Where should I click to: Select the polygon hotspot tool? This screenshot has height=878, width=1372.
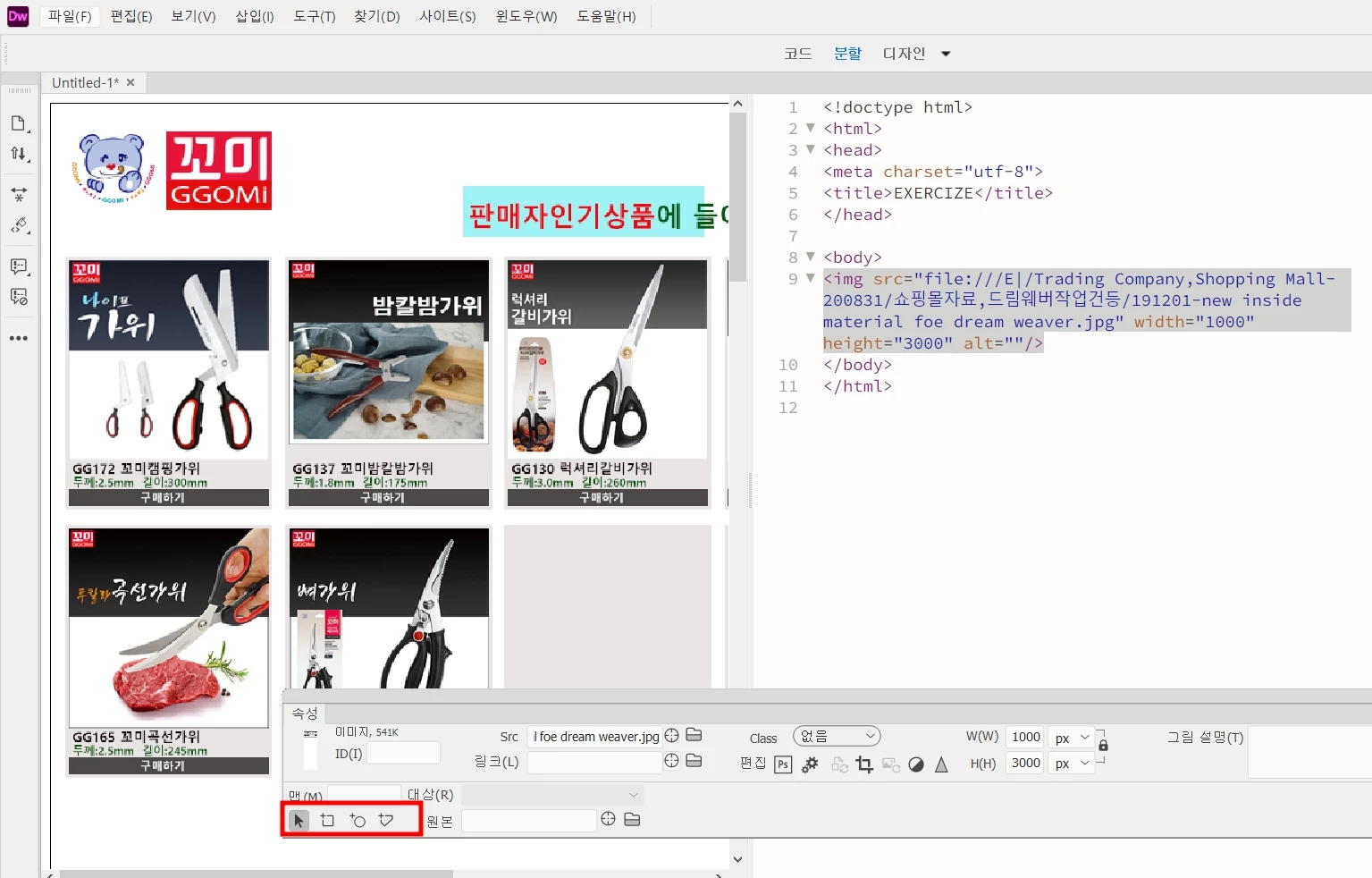(x=386, y=820)
